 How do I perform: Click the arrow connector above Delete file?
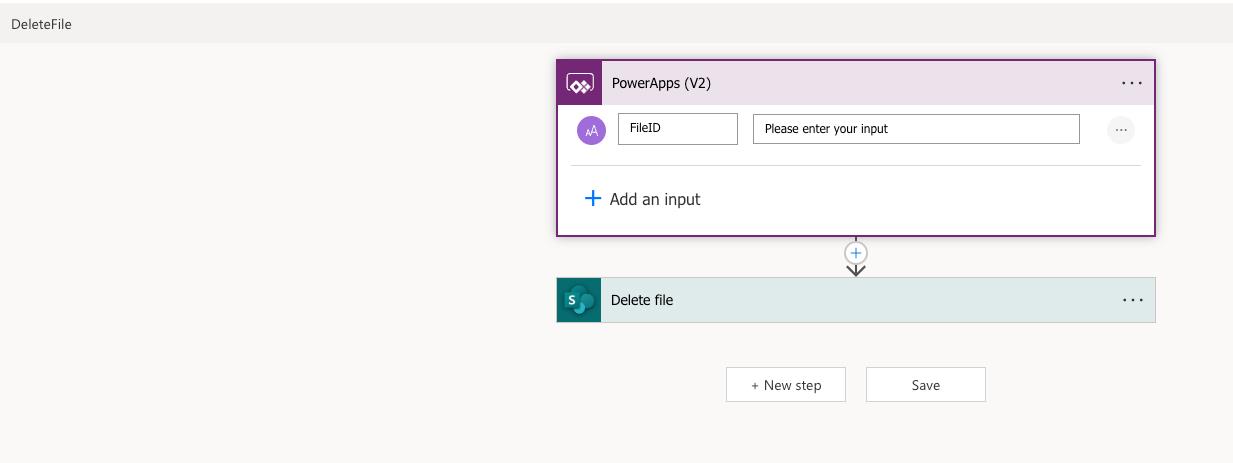coord(856,269)
